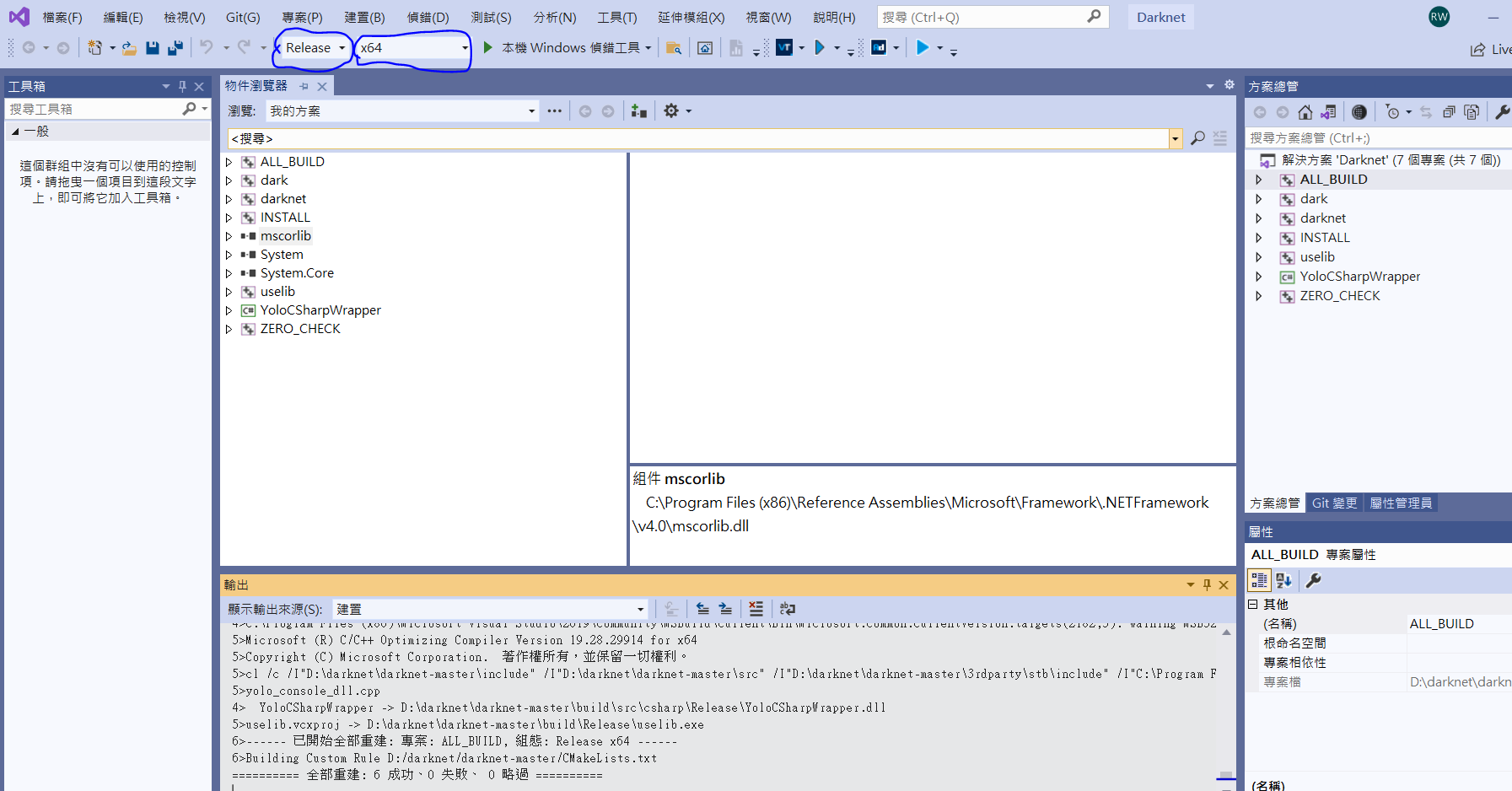Click the Redo arrow icon

[x=244, y=47]
